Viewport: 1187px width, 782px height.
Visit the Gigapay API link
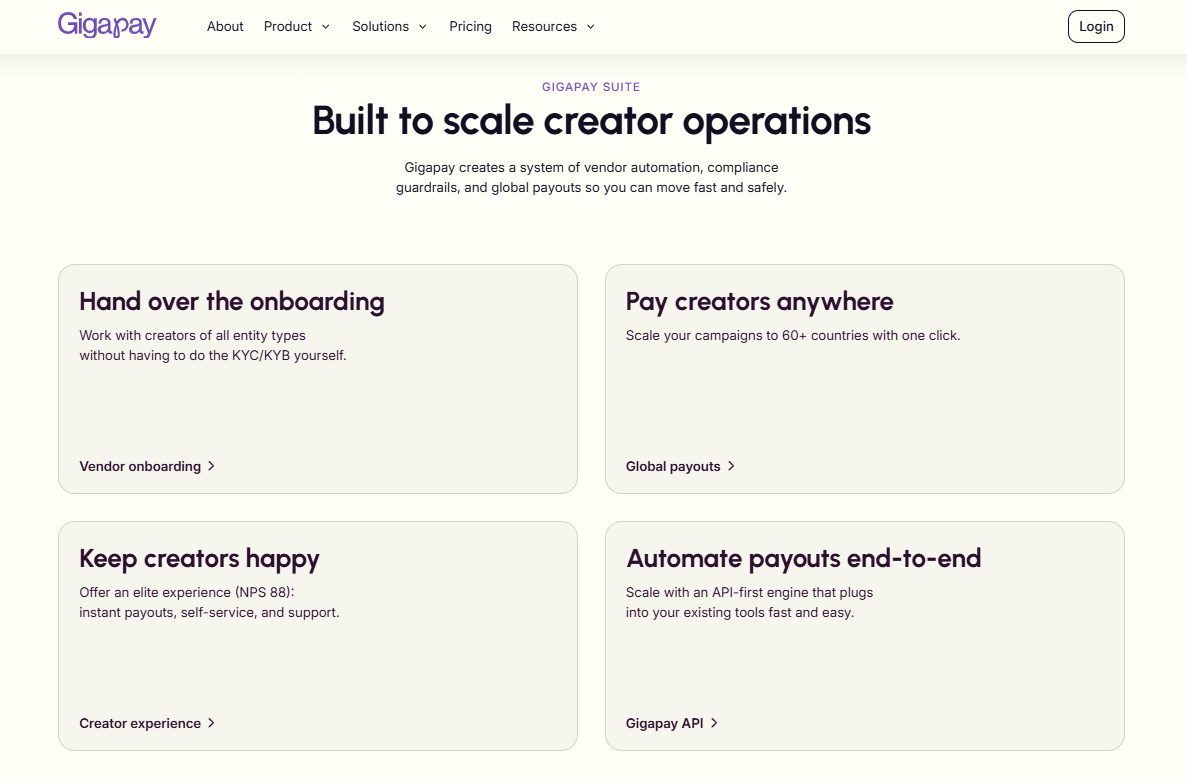[671, 723]
